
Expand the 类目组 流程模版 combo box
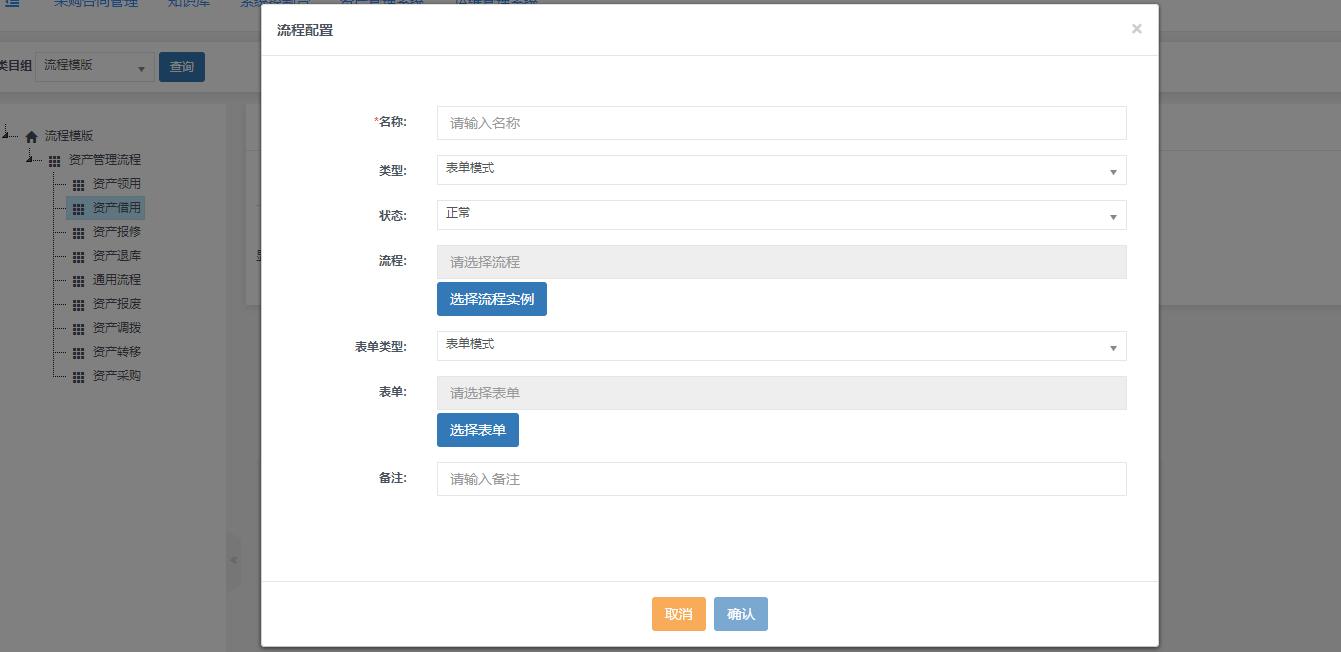tap(95, 66)
